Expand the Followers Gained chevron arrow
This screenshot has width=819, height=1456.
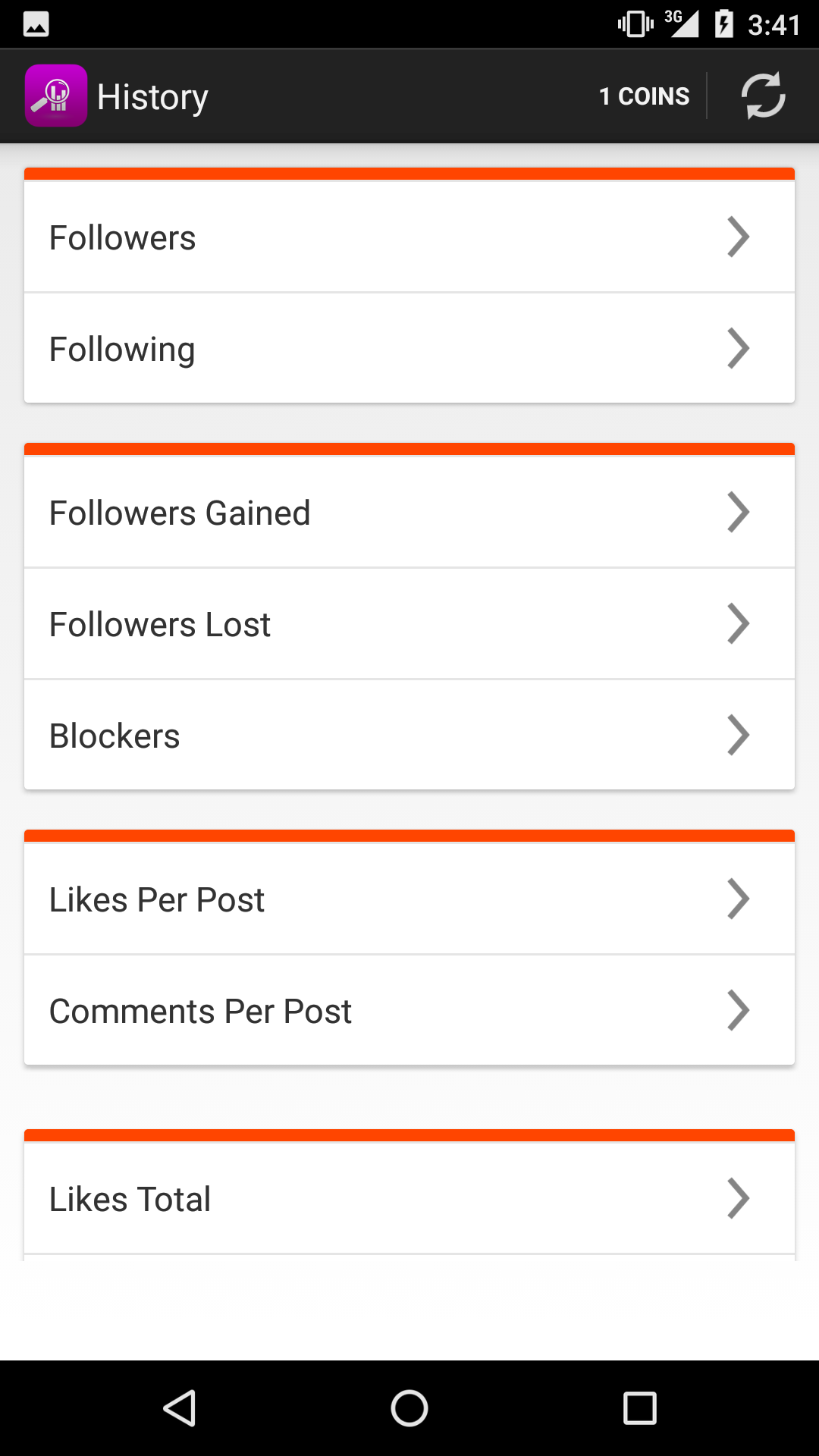tap(738, 513)
